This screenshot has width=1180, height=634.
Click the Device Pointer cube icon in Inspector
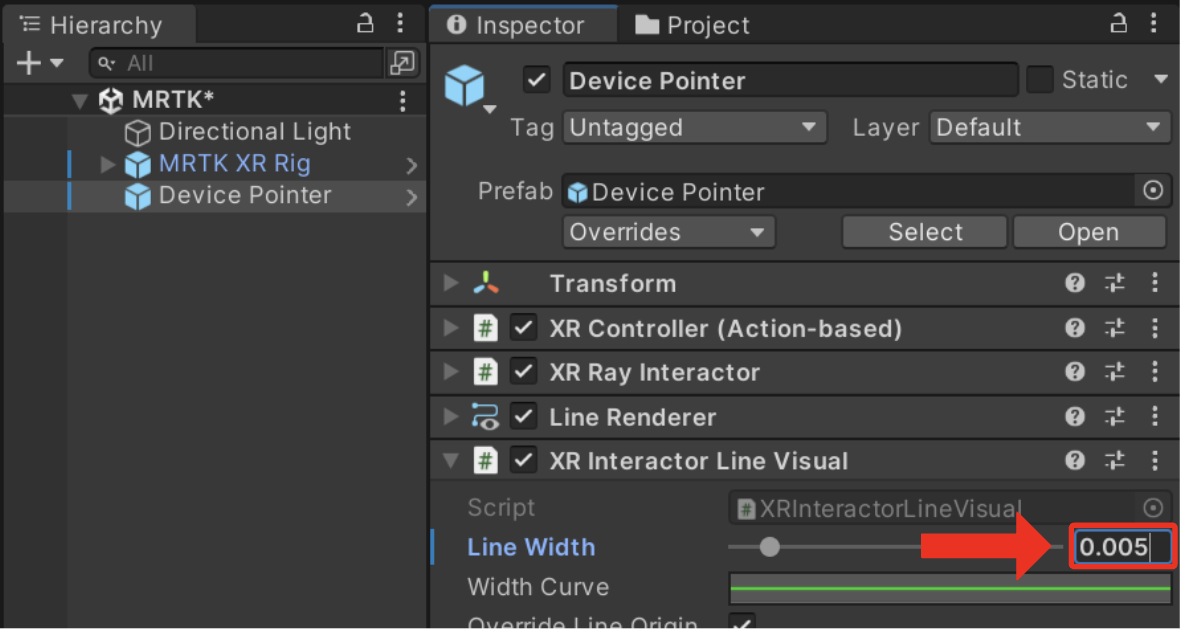click(465, 84)
